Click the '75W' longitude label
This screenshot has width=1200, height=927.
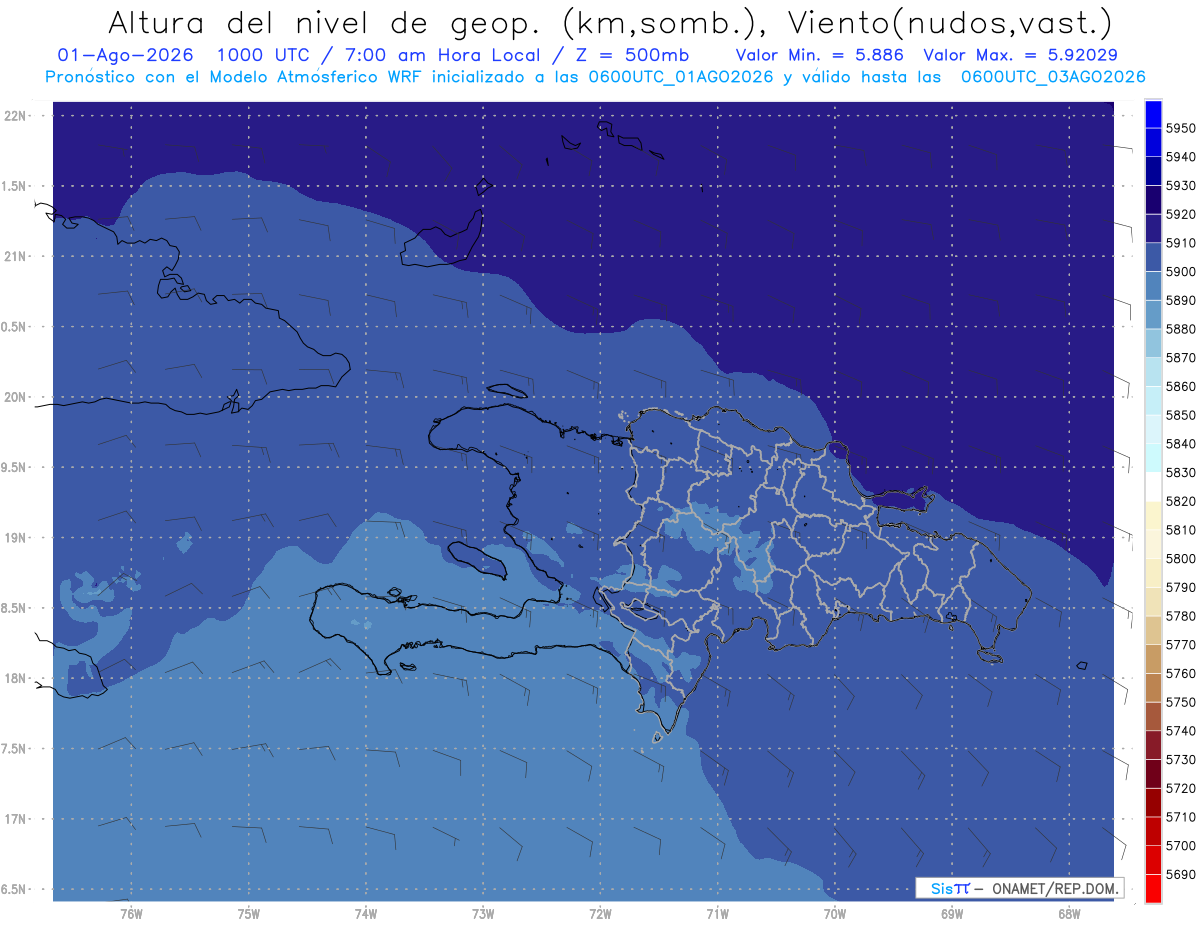point(249,912)
